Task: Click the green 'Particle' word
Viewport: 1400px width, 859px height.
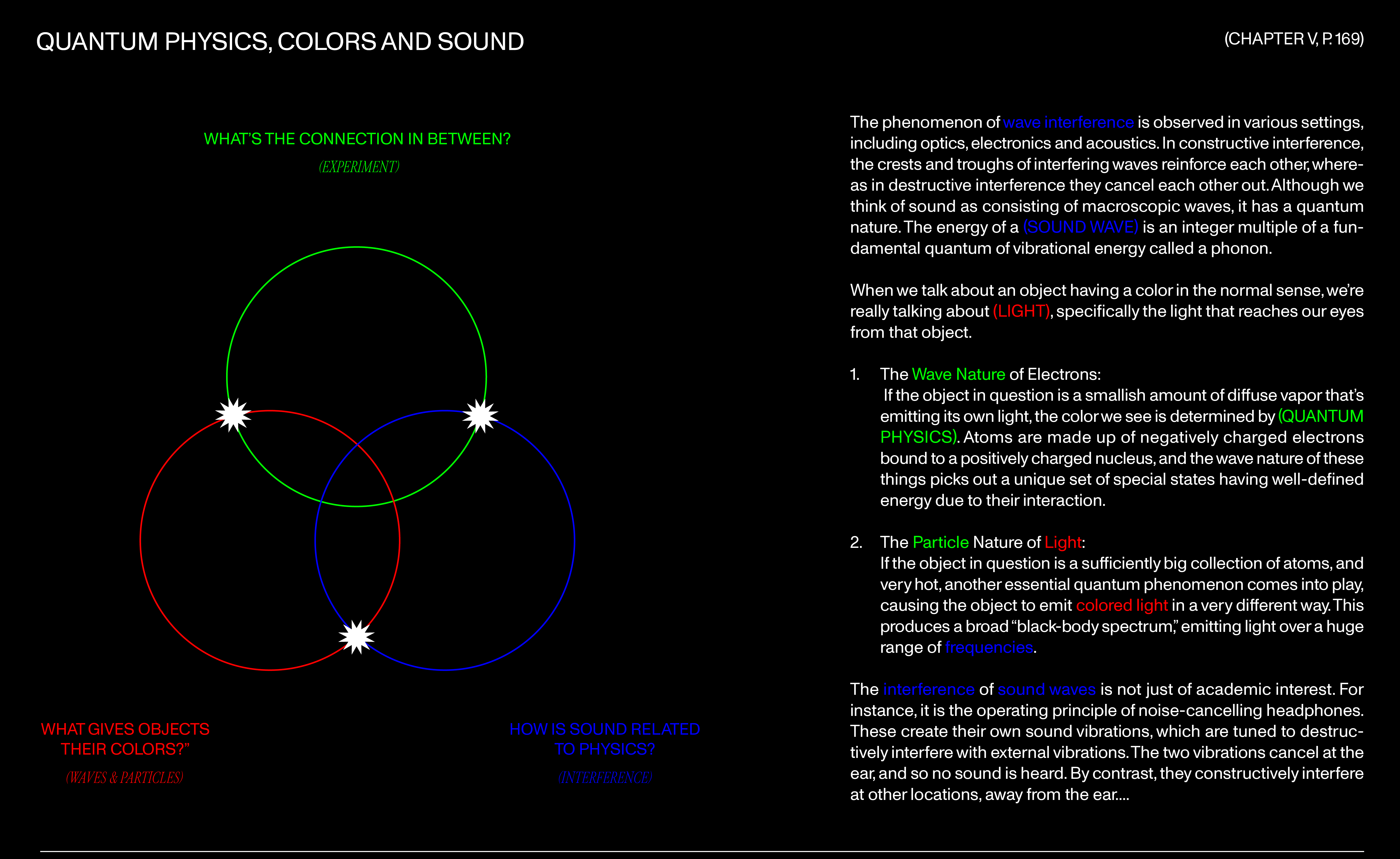Action: coord(940,542)
